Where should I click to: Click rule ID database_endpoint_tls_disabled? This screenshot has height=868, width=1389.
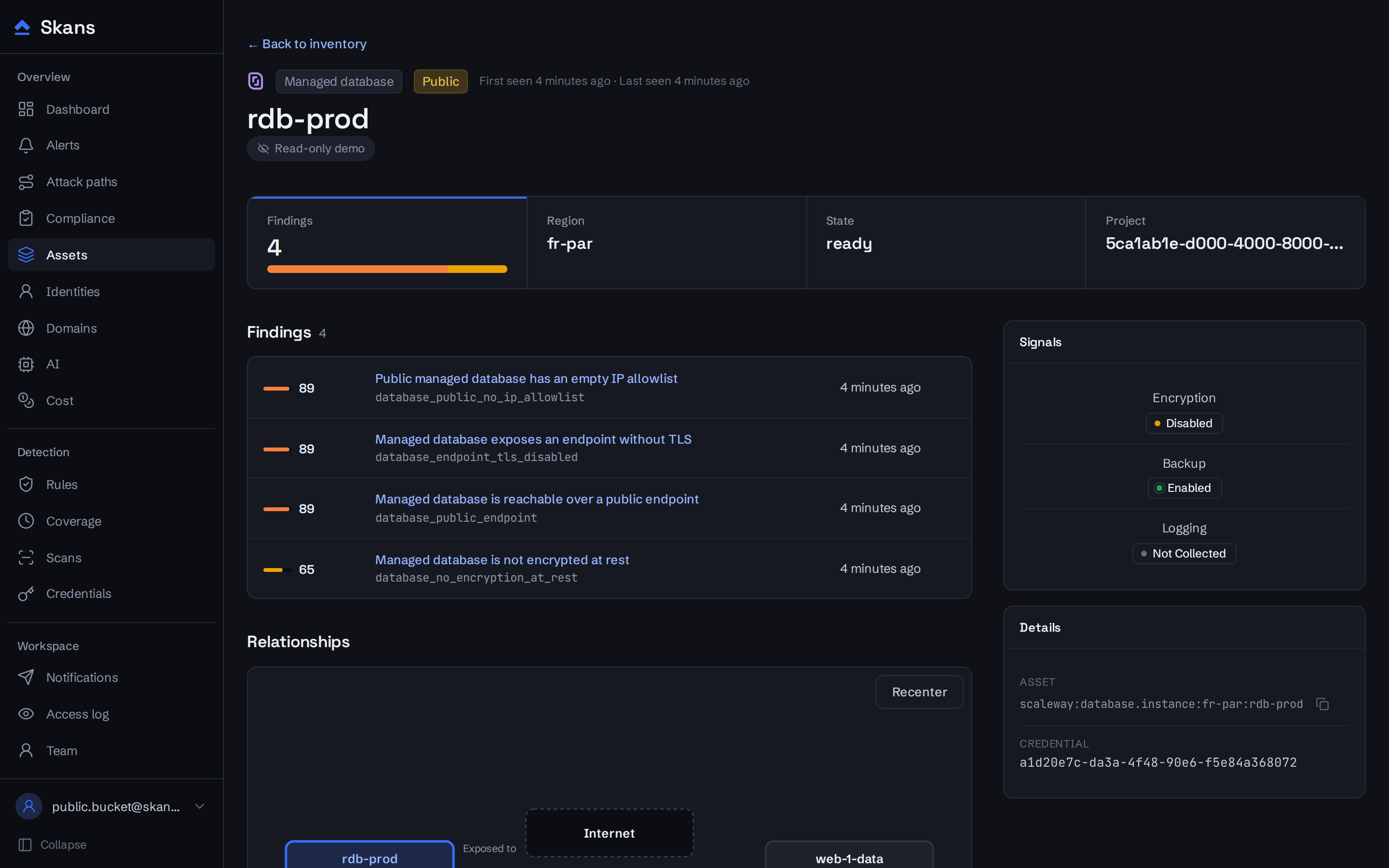point(476,457)
